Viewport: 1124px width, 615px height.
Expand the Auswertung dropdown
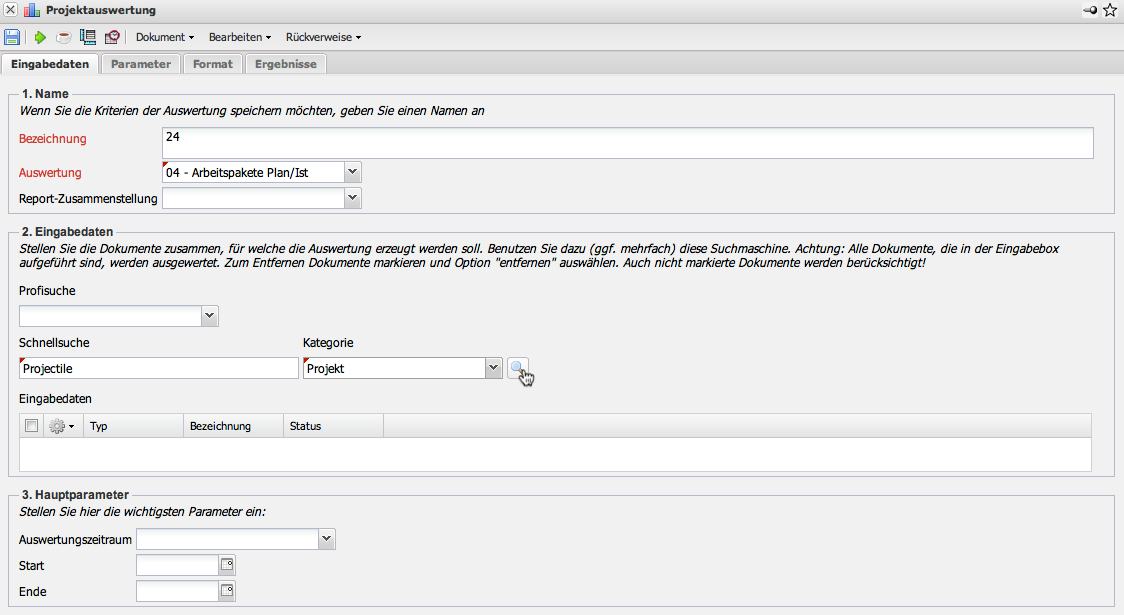351,172
